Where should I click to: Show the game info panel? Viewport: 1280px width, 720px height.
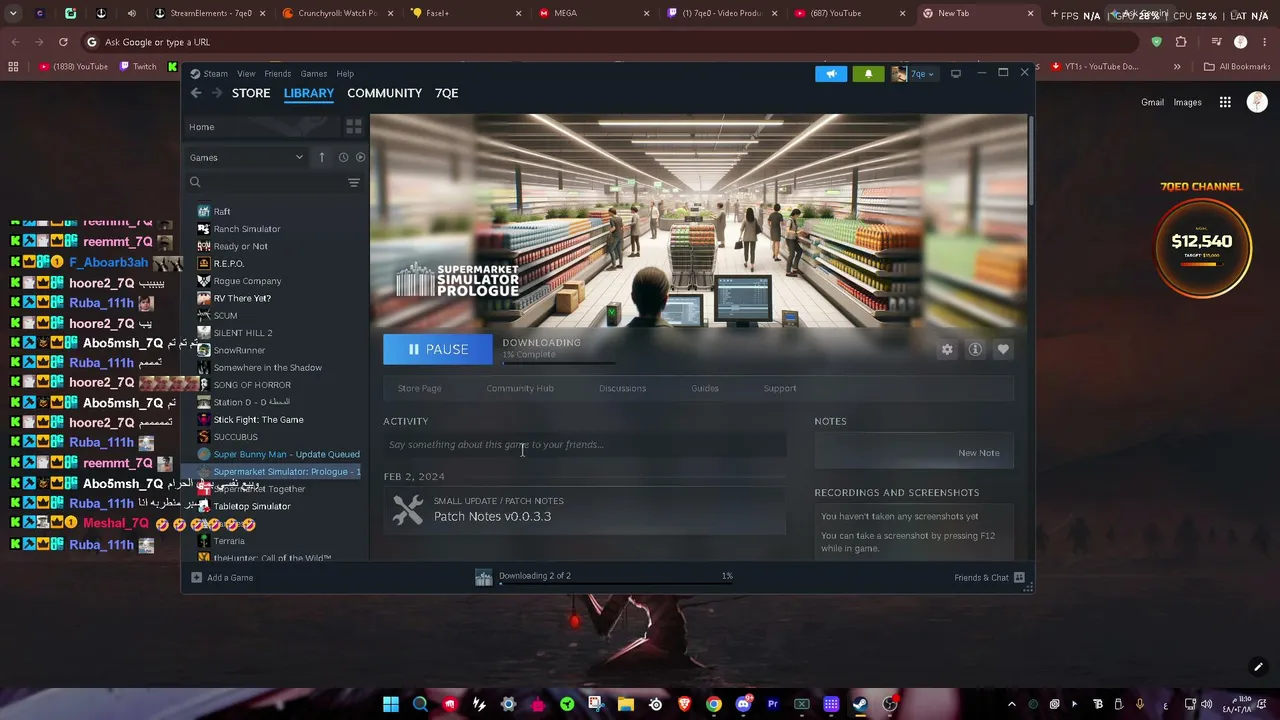click(975, 349)
